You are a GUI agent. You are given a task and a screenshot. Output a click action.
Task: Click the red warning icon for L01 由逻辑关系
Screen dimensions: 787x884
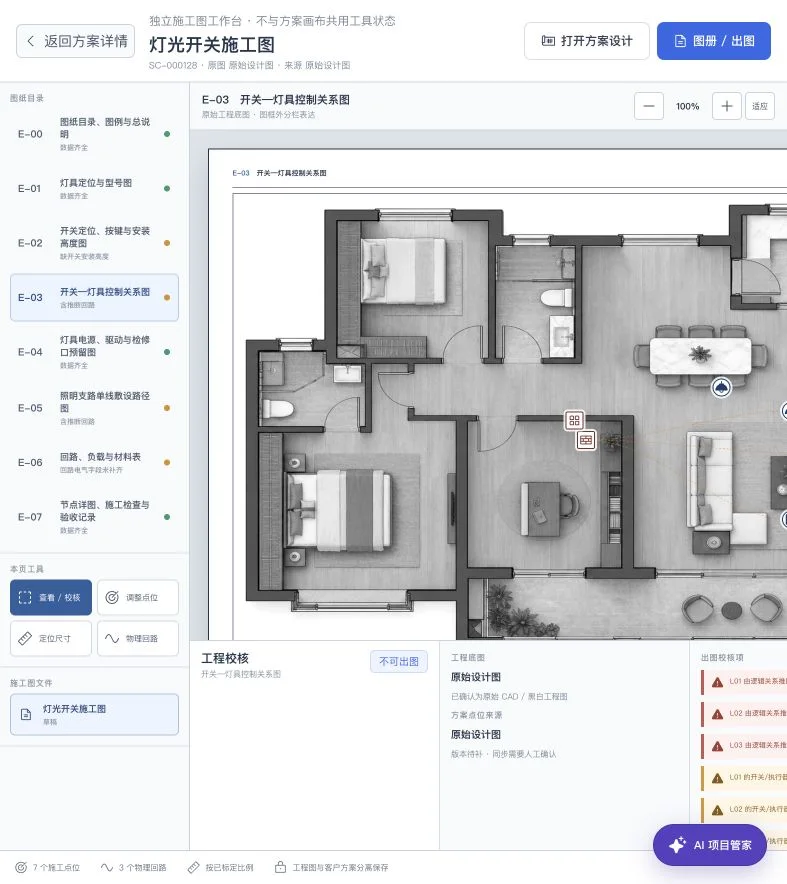[717, 682]
